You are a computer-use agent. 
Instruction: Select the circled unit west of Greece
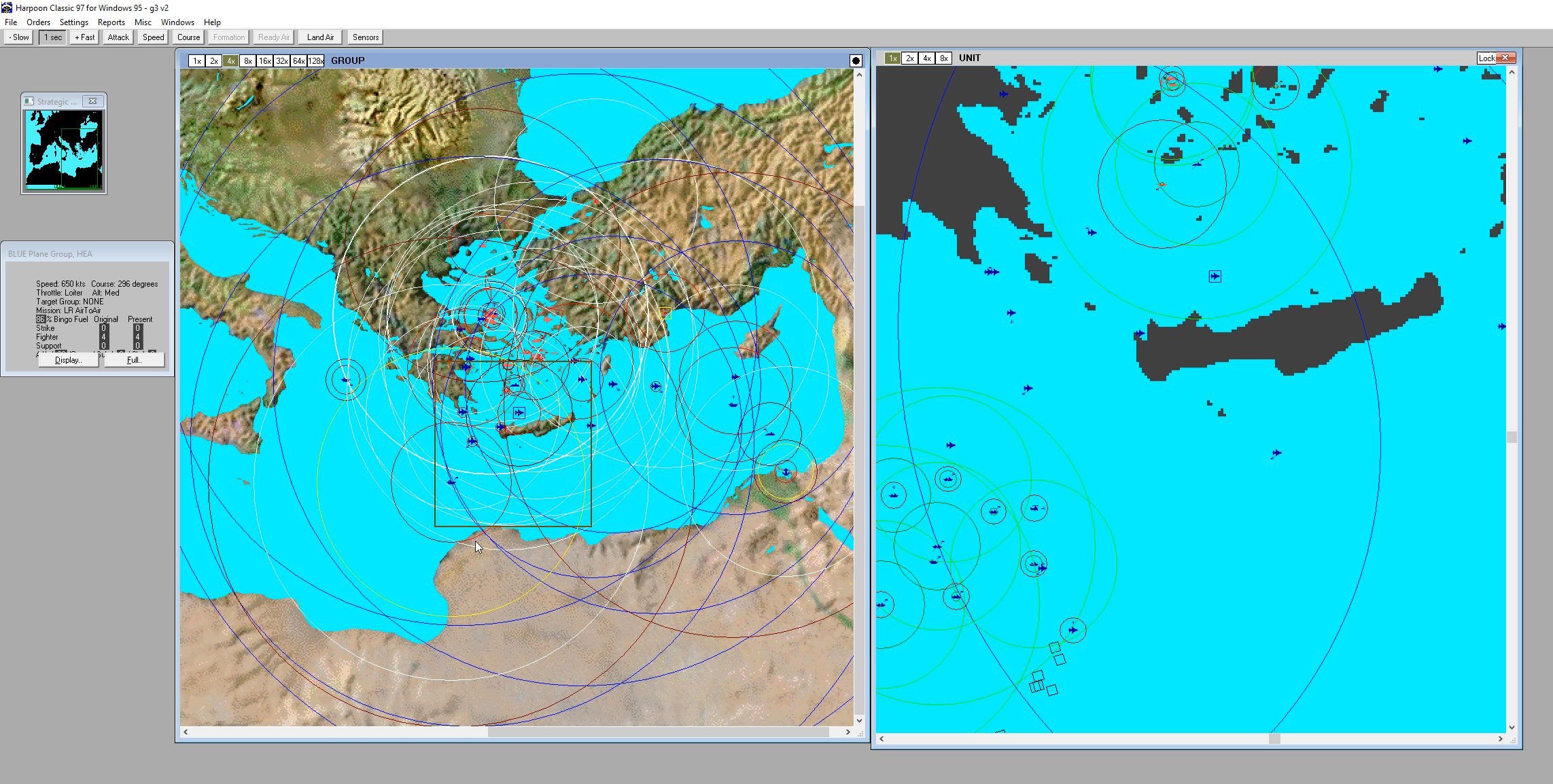pos(346,380)
